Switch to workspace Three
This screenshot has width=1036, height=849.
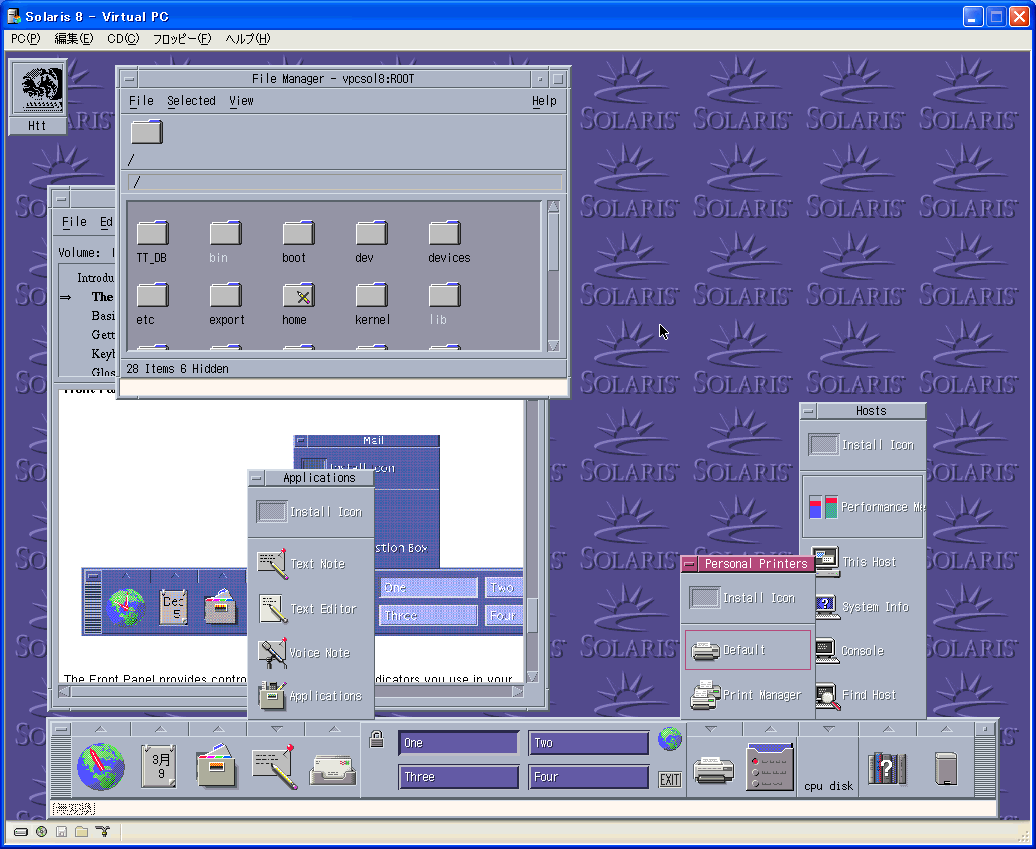[458, 777]
